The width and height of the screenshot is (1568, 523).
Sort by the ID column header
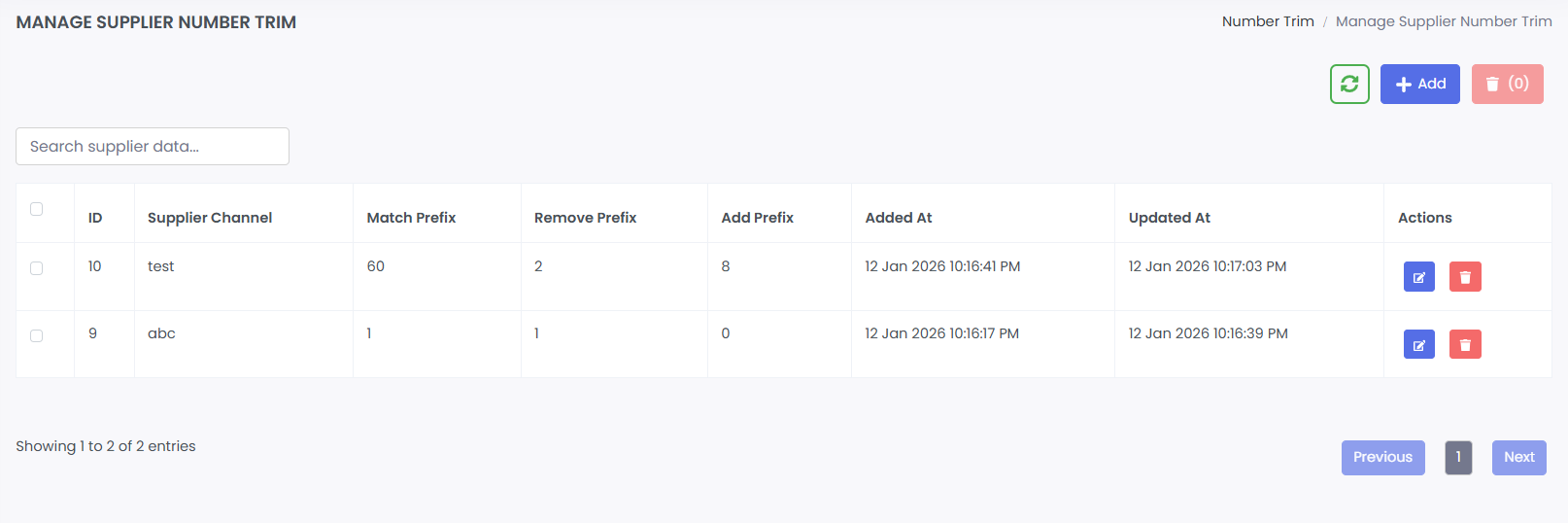(x=95, y=218)
